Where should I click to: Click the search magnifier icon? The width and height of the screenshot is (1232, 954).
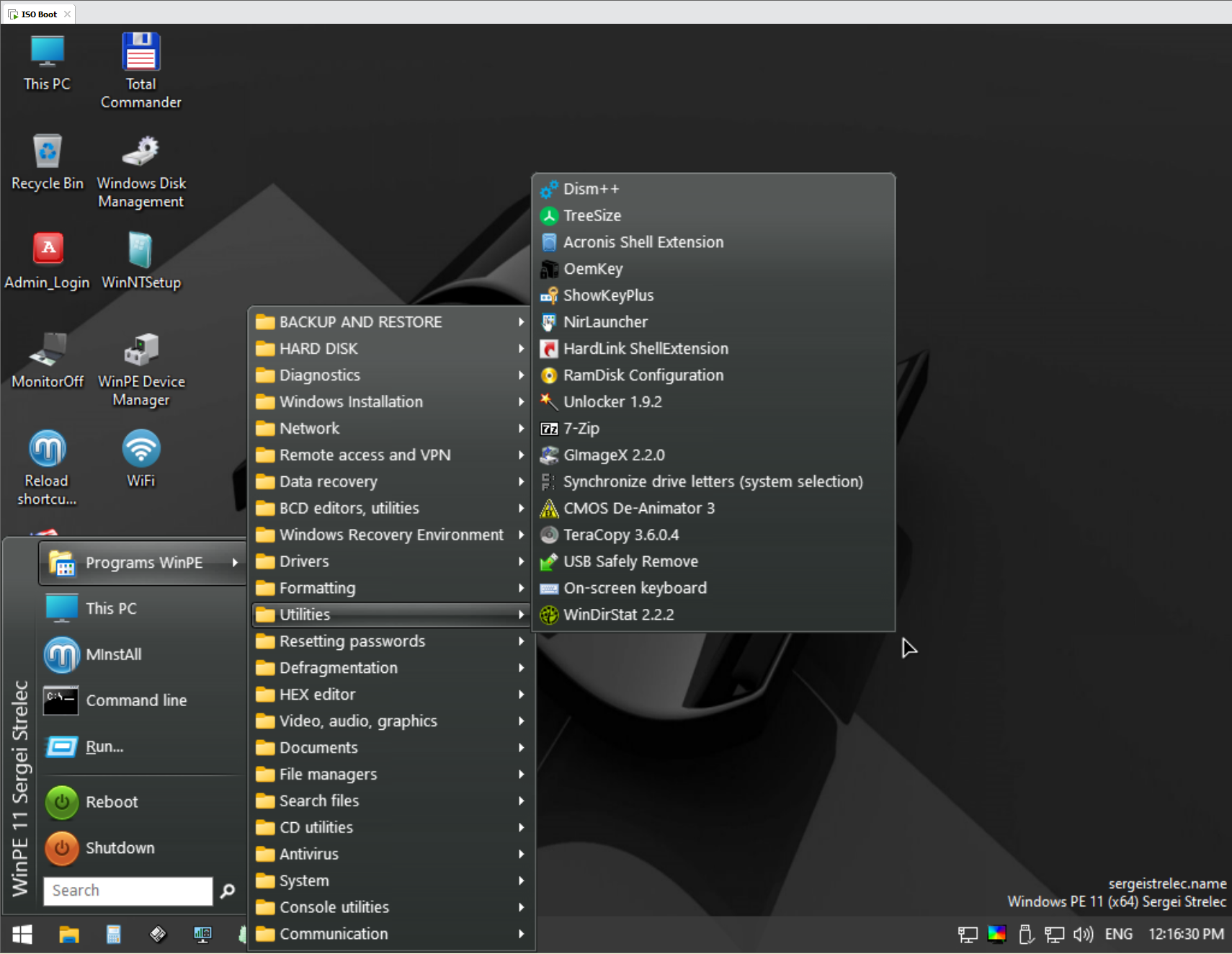click(228, 891)
